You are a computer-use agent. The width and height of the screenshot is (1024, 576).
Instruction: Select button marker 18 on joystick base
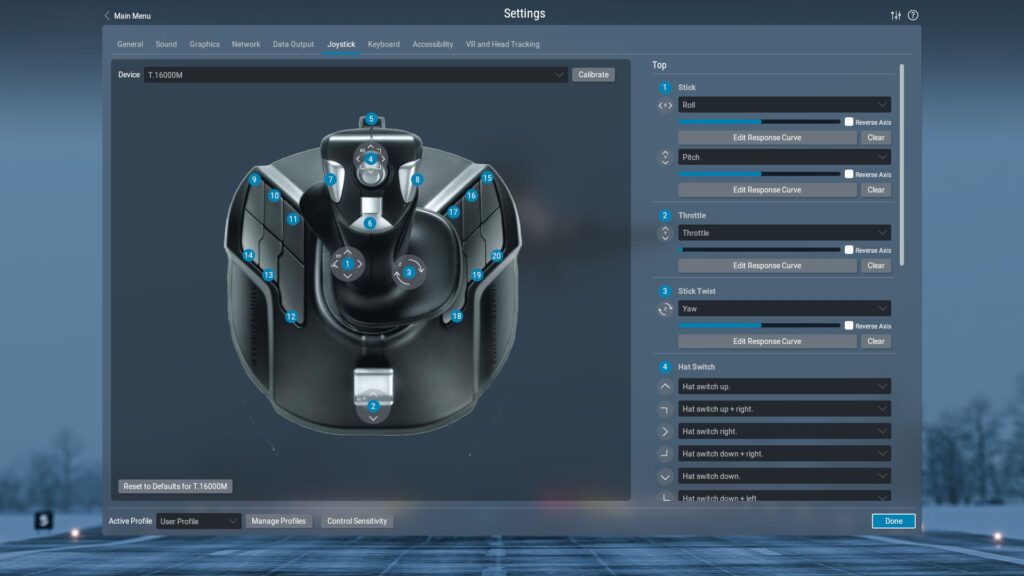(x=457, y=316)
